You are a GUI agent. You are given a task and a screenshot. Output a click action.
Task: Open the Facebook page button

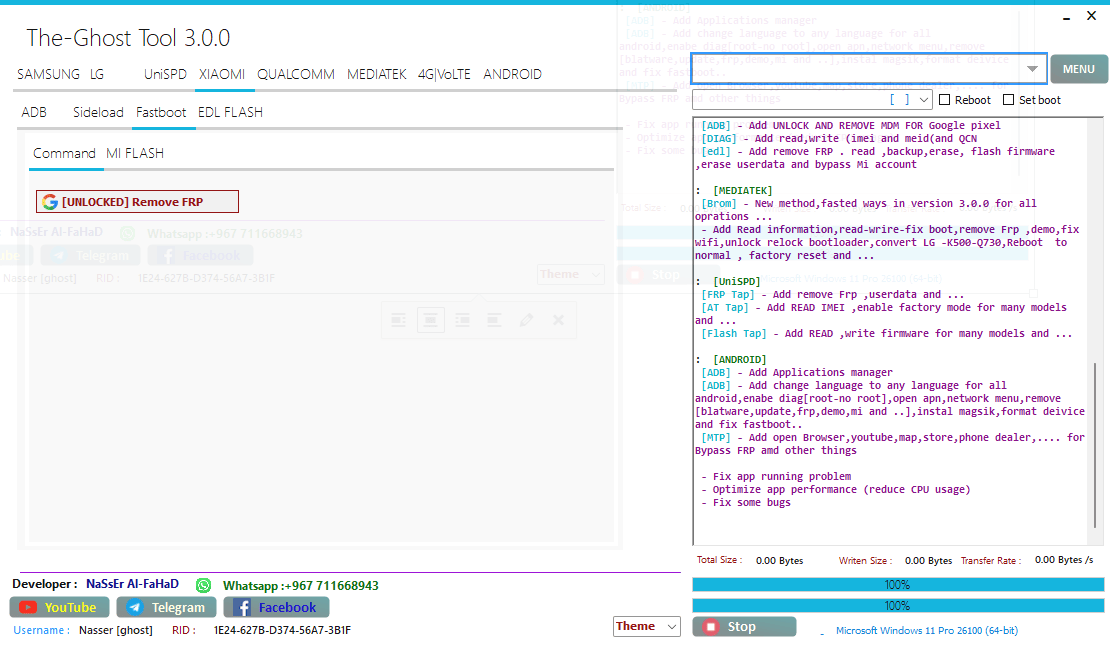276,607
